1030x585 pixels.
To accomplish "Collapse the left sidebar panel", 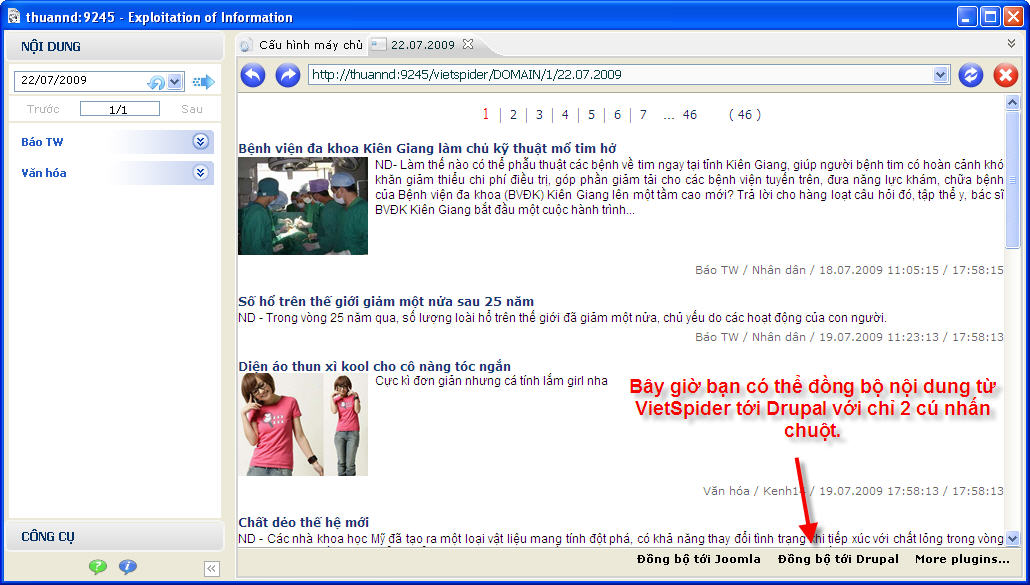I will point(212,569).
